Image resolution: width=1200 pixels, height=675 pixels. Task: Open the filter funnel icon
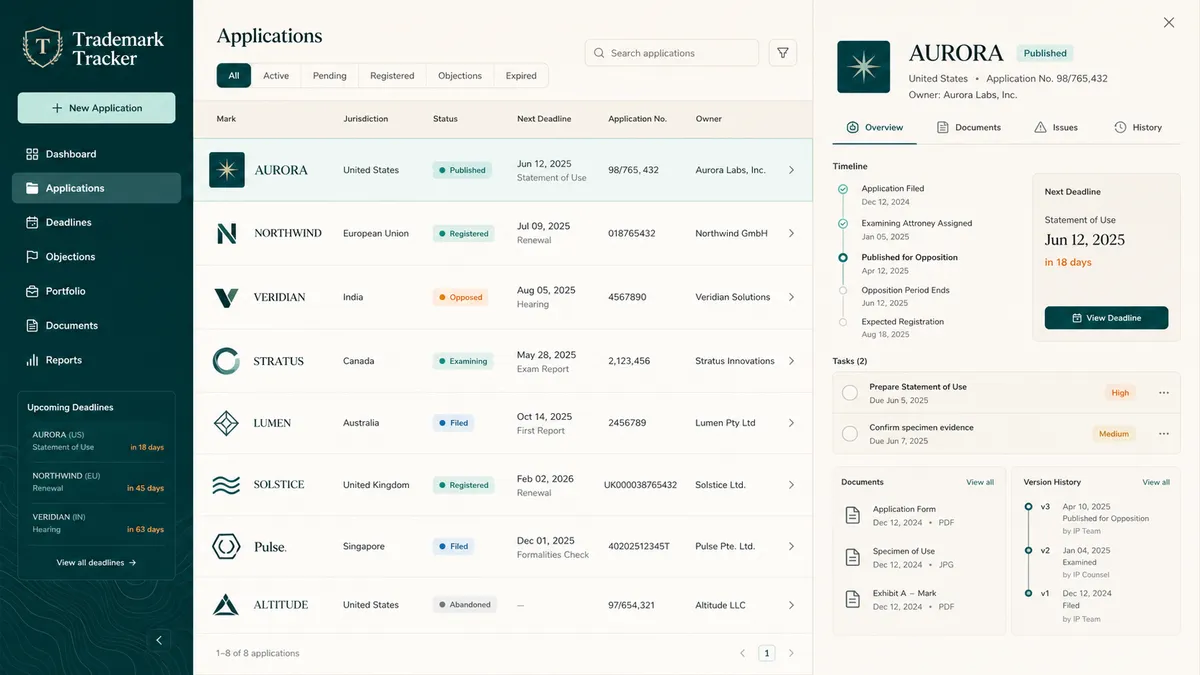[783, 53]
